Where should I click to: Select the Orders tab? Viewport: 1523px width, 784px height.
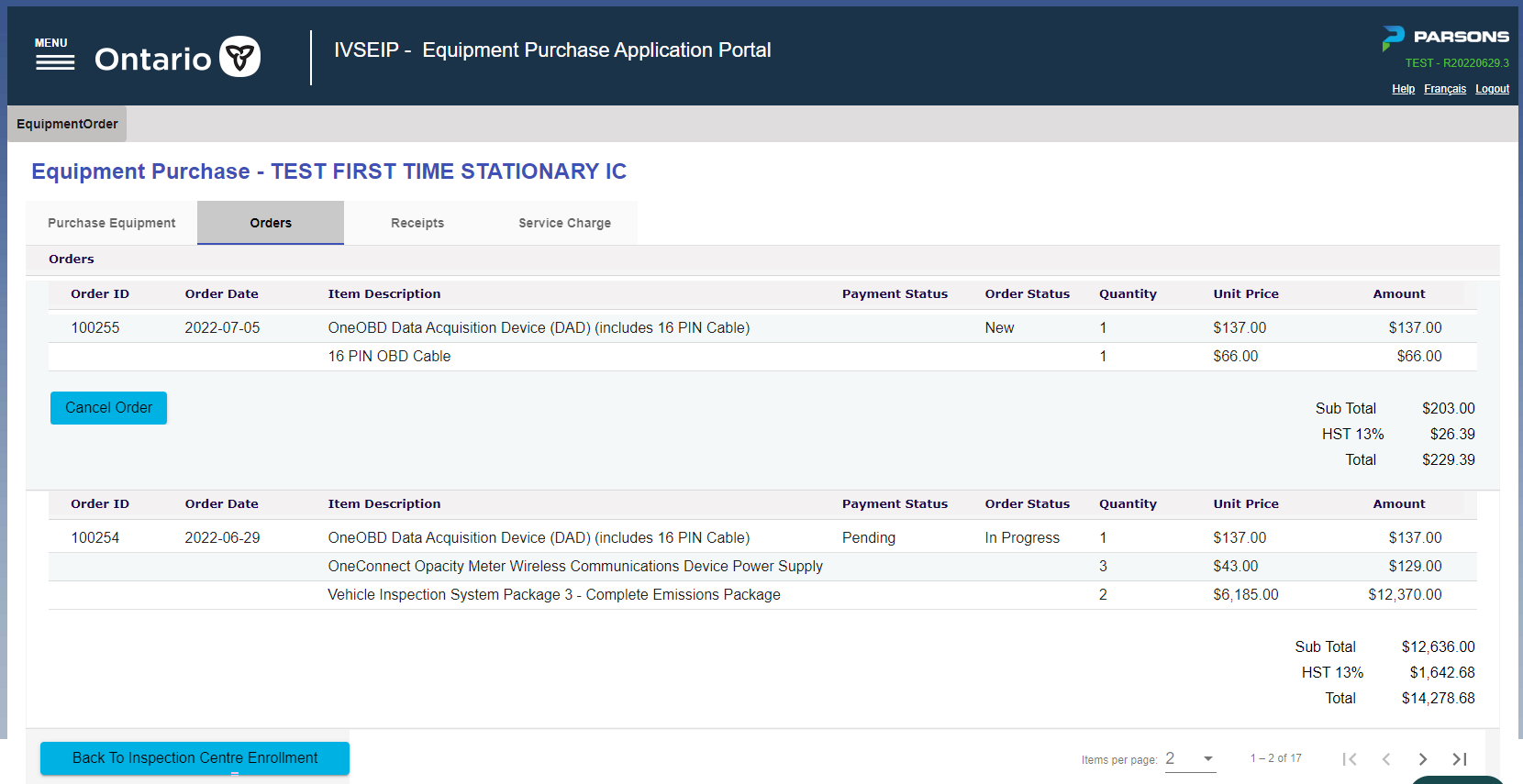pyautogui.click(x=271, y=223)
